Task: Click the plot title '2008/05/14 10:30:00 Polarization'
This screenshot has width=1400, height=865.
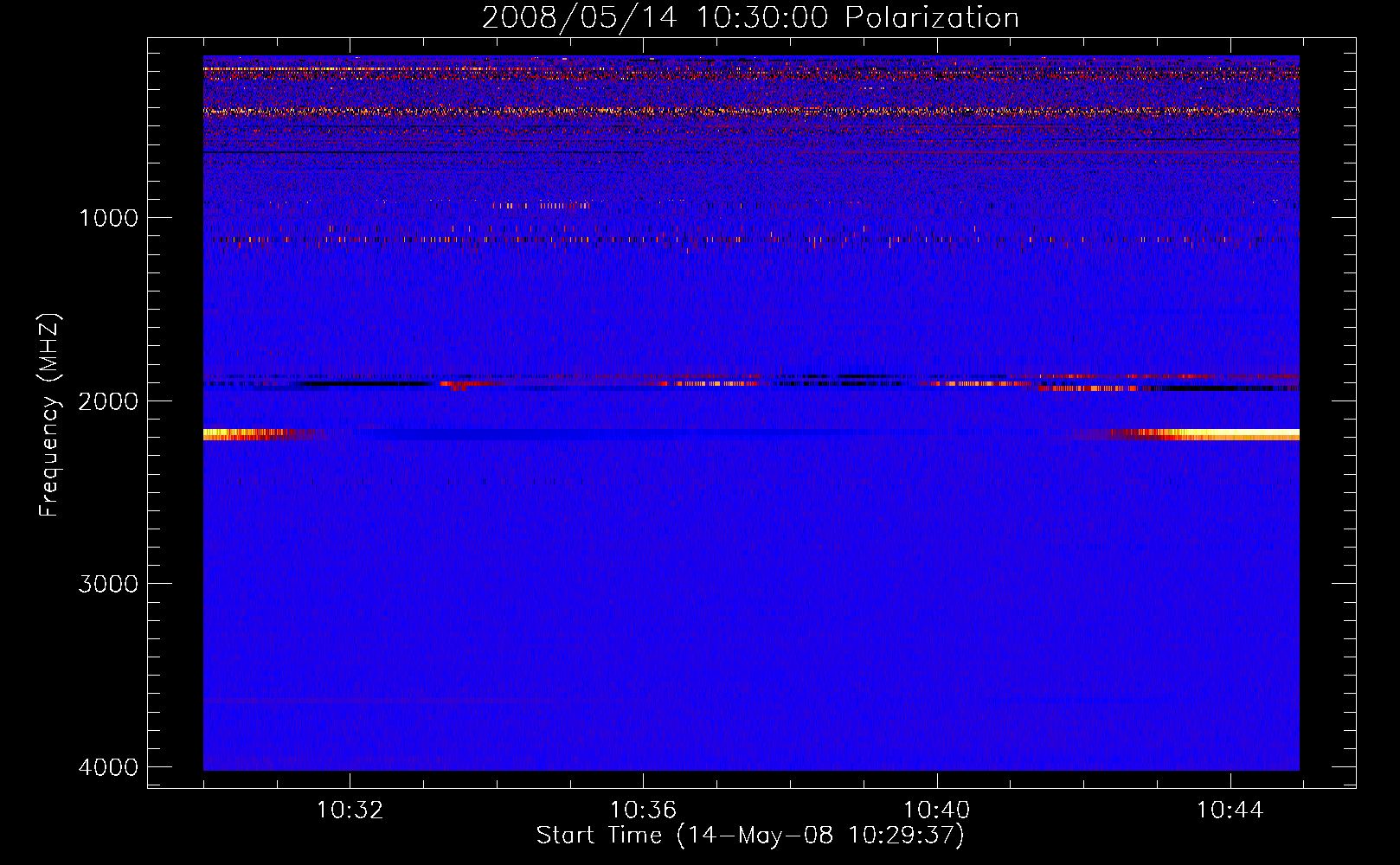Action: coord(750,17)
